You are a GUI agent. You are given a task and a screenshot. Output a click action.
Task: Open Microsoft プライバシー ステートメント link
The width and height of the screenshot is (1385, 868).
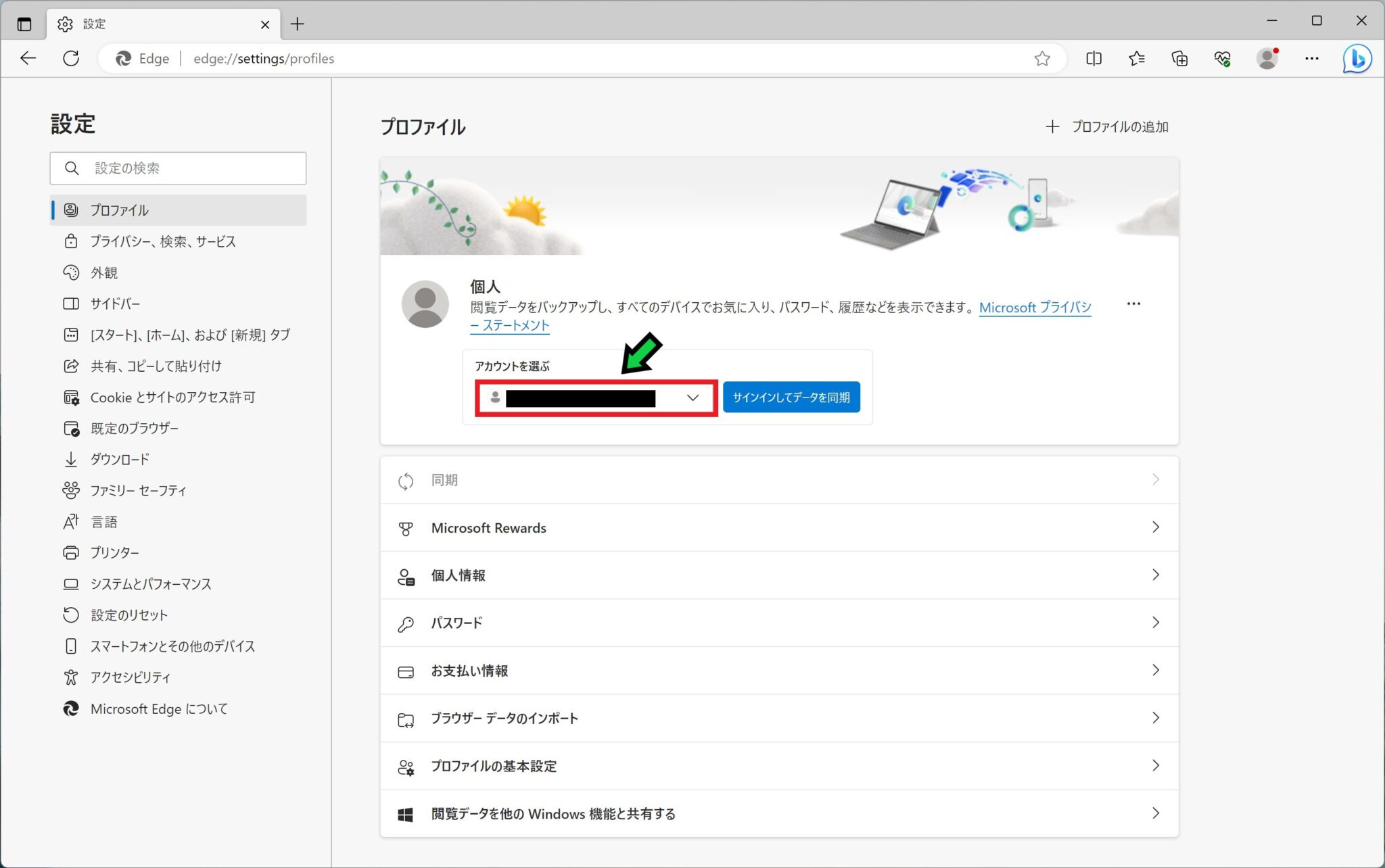click(x=1034, y=308)
